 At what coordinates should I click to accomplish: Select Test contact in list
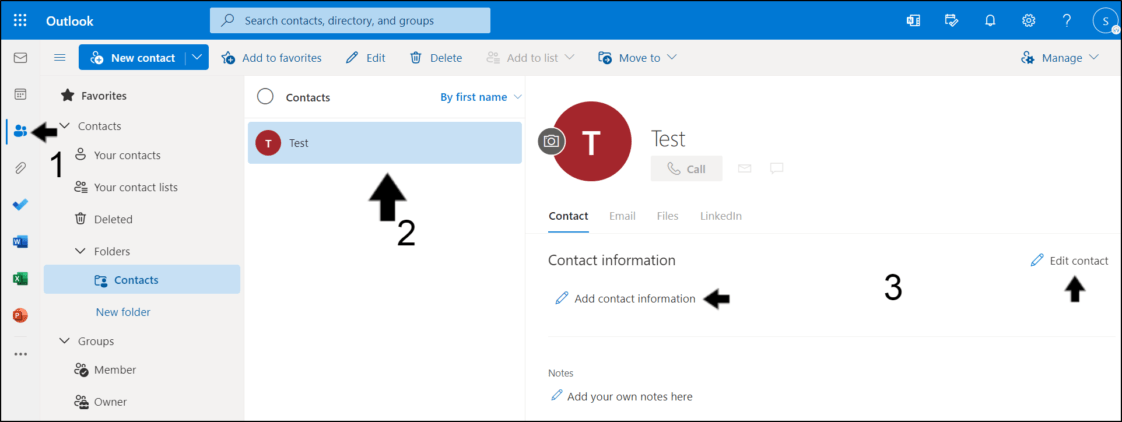pyautogui.click(x=384, y=143)
